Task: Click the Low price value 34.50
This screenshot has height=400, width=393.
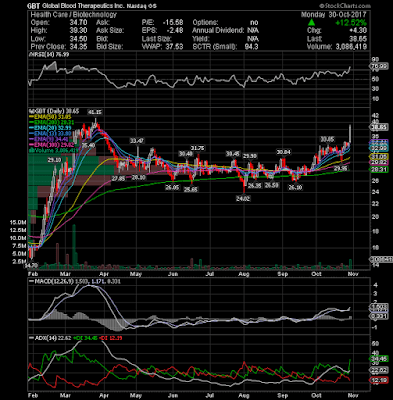Action: coord(79,39)
